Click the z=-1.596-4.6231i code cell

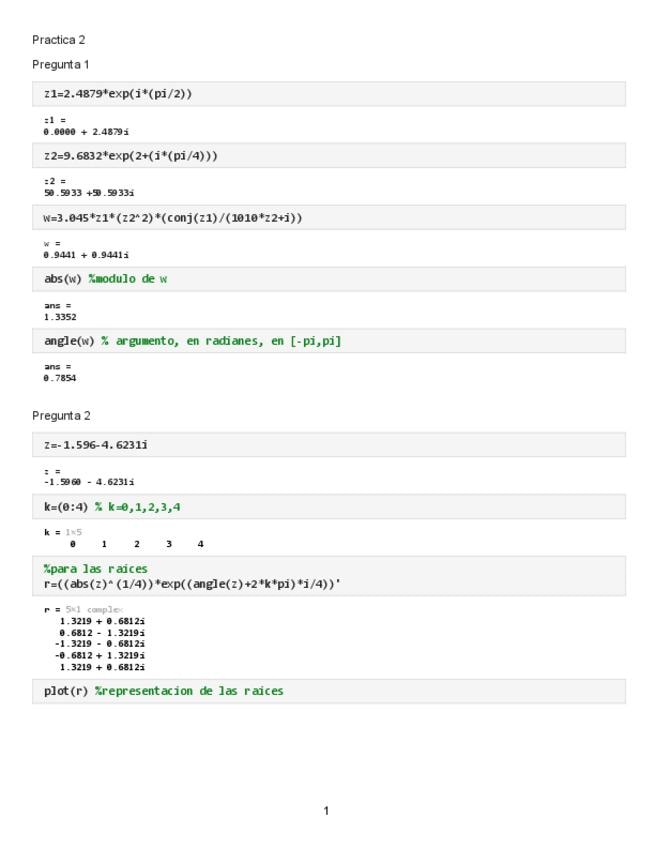[x=328, y=445]
